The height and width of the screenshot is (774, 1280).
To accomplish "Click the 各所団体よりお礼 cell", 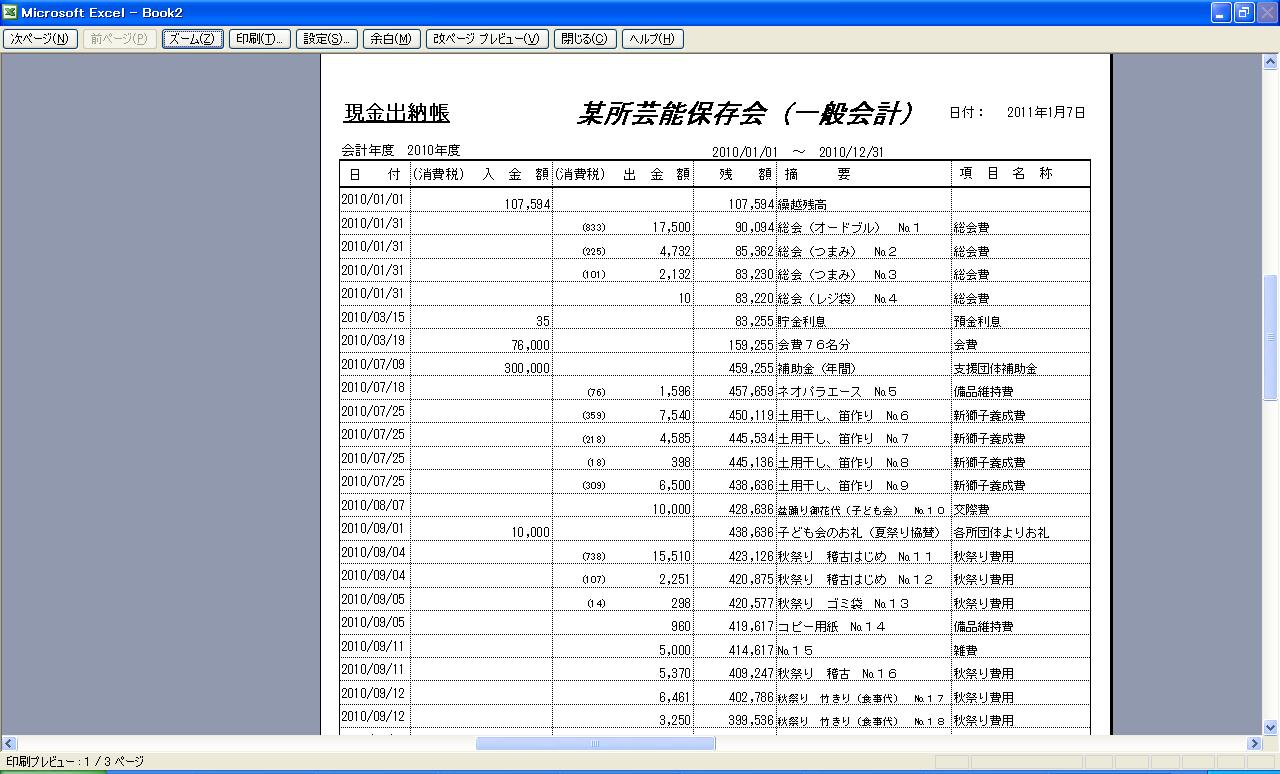I will tap(1001, 533).
